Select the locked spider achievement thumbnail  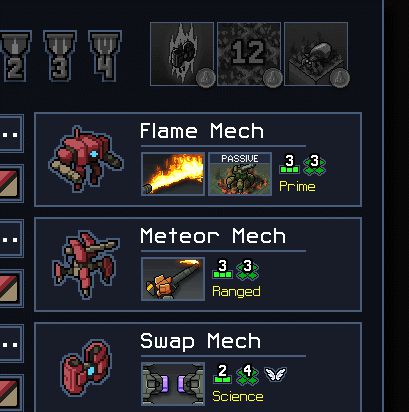[316, 54]
